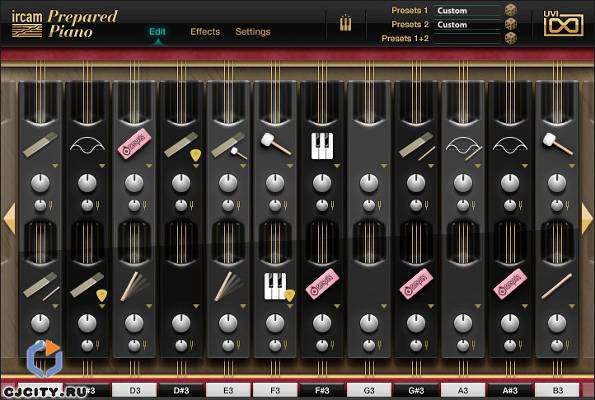
Task: Switch to the Edit tab
Action: [157, 31]
